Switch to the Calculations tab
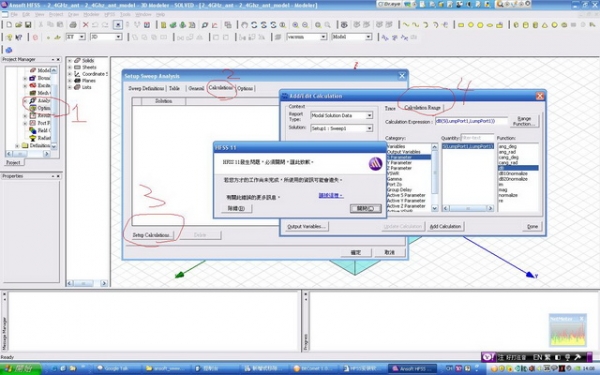600x375 pixels. pyautogui.click(x=220, y=88)
